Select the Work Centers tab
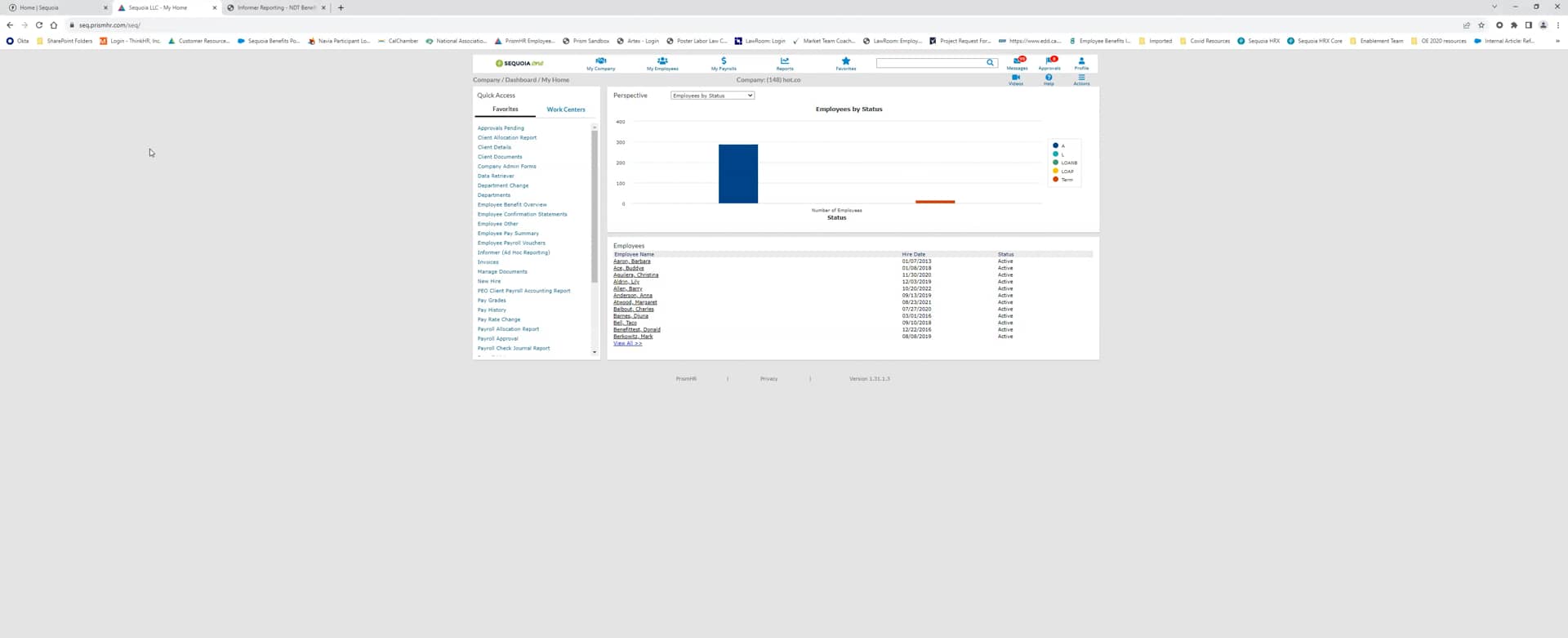Image resolution: width=1568 pixels, height=638 pixels. (566, 109)
